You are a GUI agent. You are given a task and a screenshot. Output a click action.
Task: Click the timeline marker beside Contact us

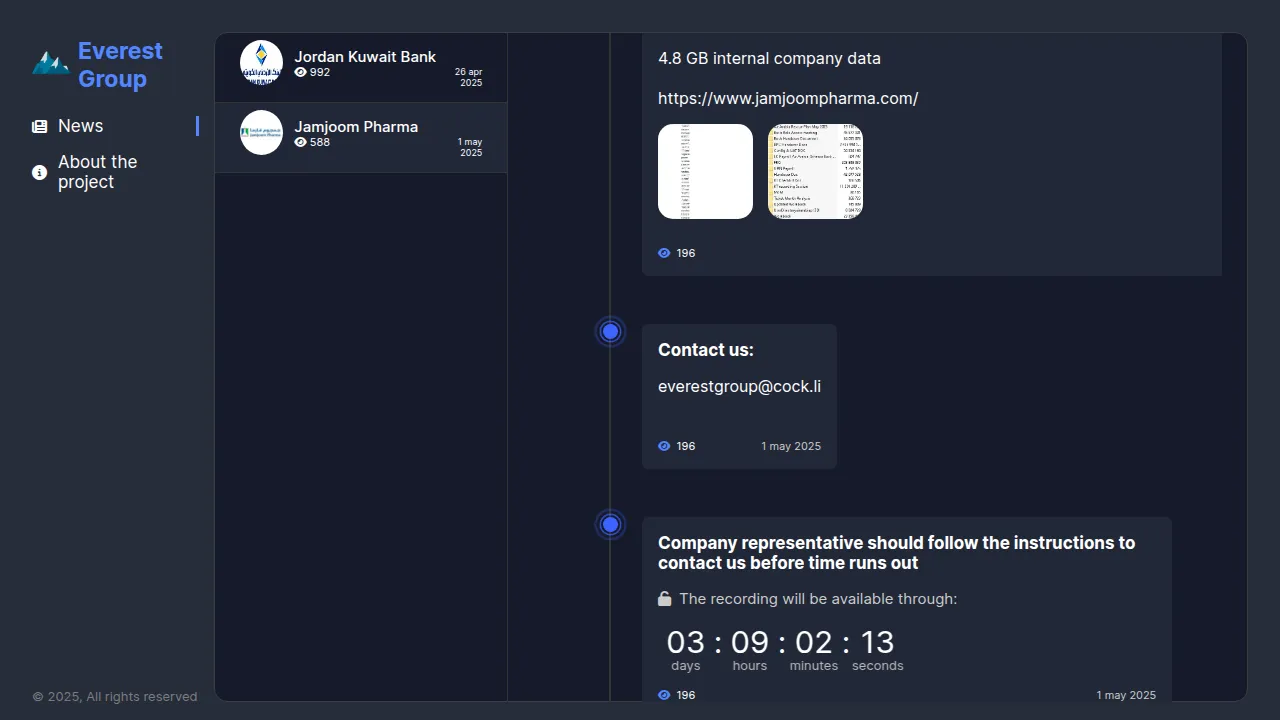point(610,331)
